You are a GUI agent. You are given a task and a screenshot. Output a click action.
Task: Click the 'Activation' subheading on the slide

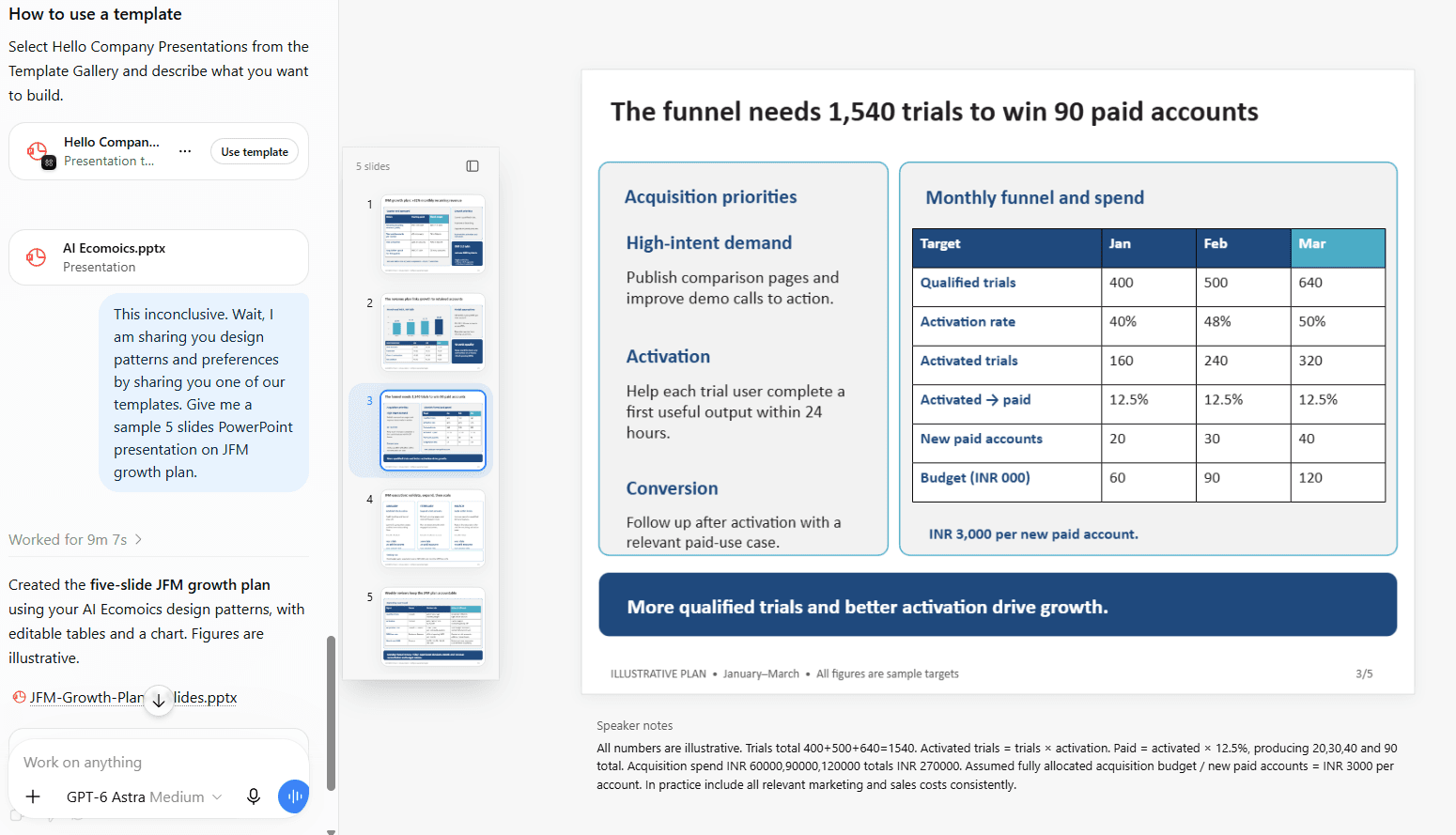click(x=668, y=356)
